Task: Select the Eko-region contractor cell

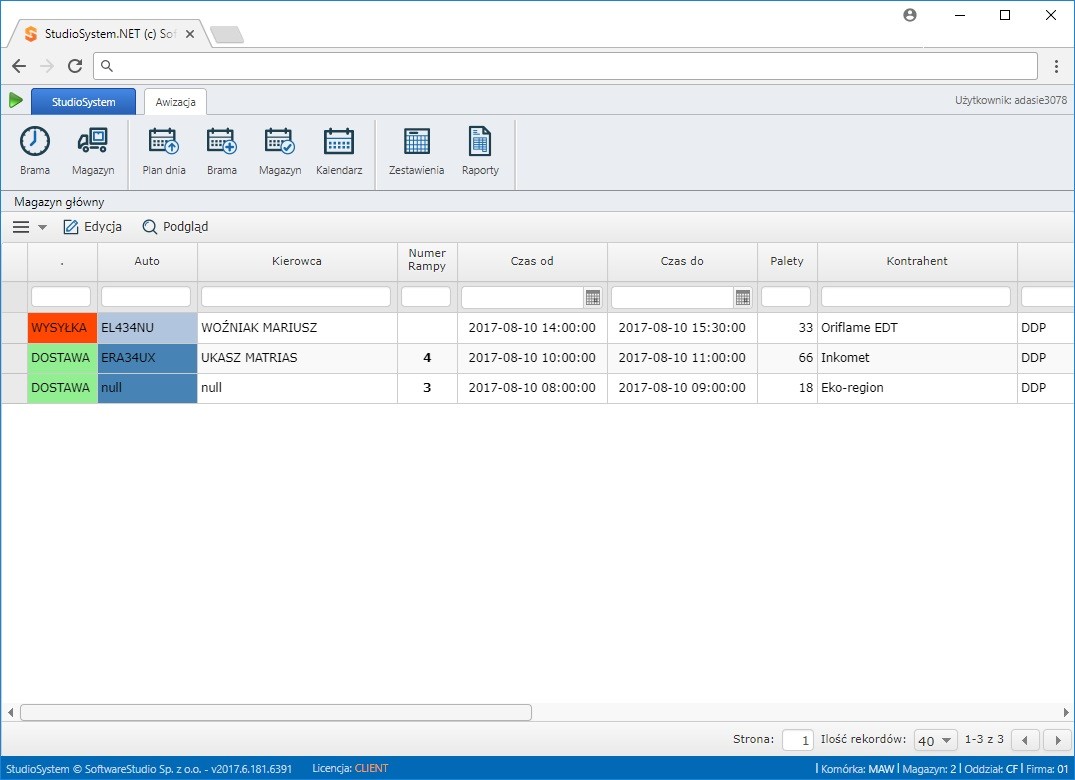Action: pyautogui.click(x=917, y=387)
